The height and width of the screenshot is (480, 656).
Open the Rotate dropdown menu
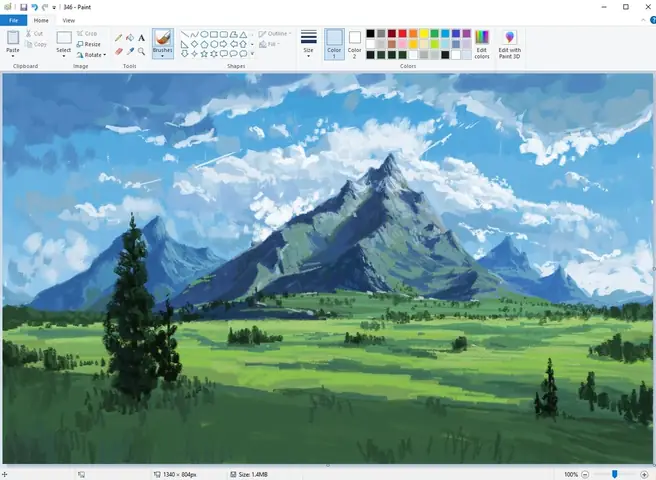click(x=91, y=55)
